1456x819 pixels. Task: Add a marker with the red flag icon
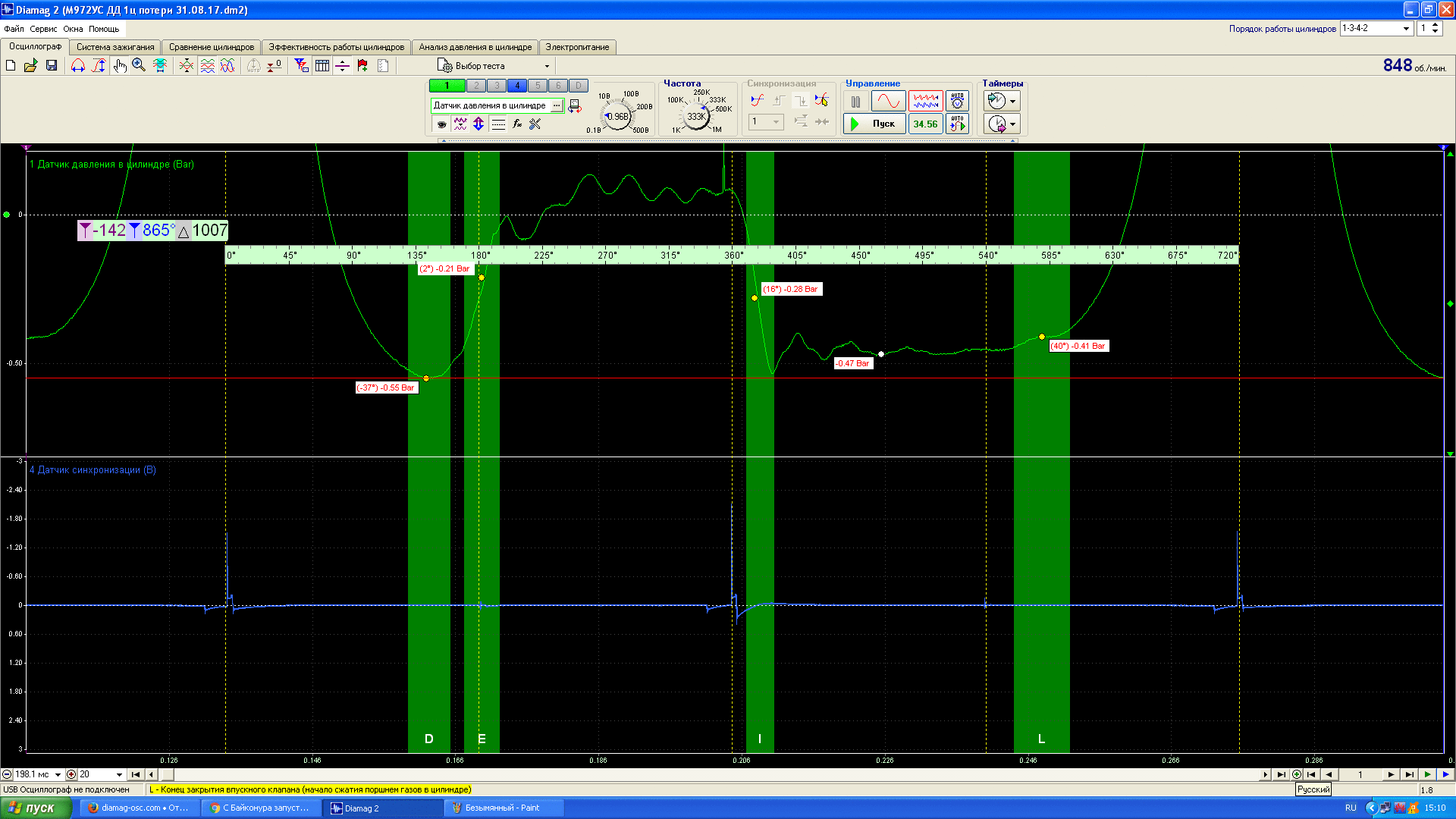point(362,66)
